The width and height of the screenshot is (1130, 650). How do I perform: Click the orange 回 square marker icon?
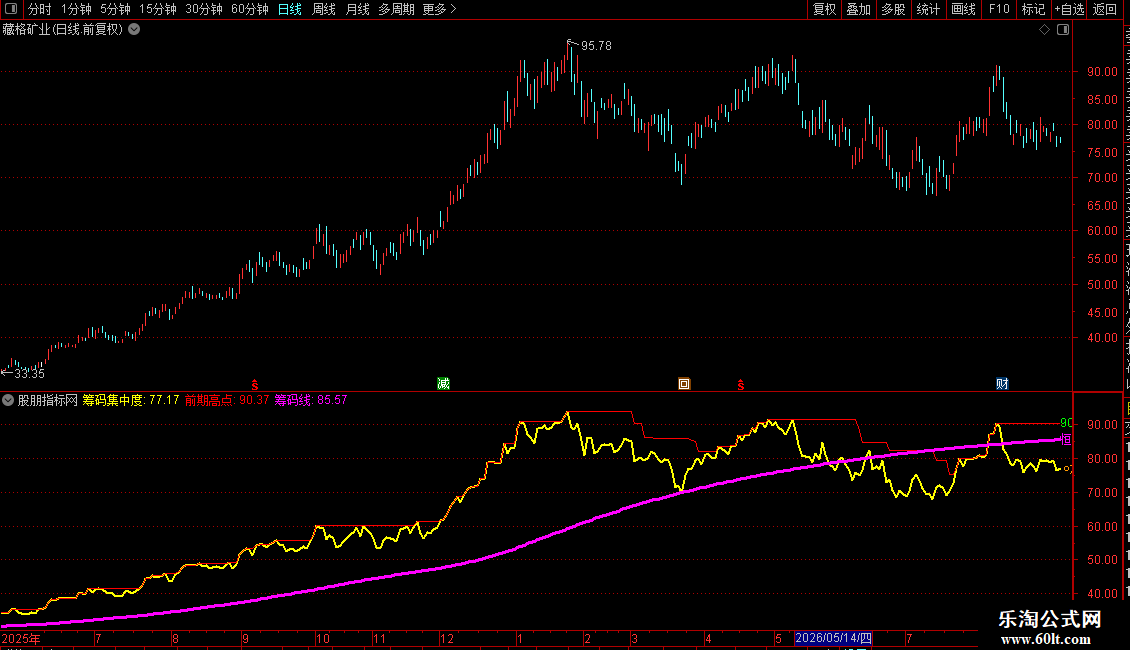(684, 383)
